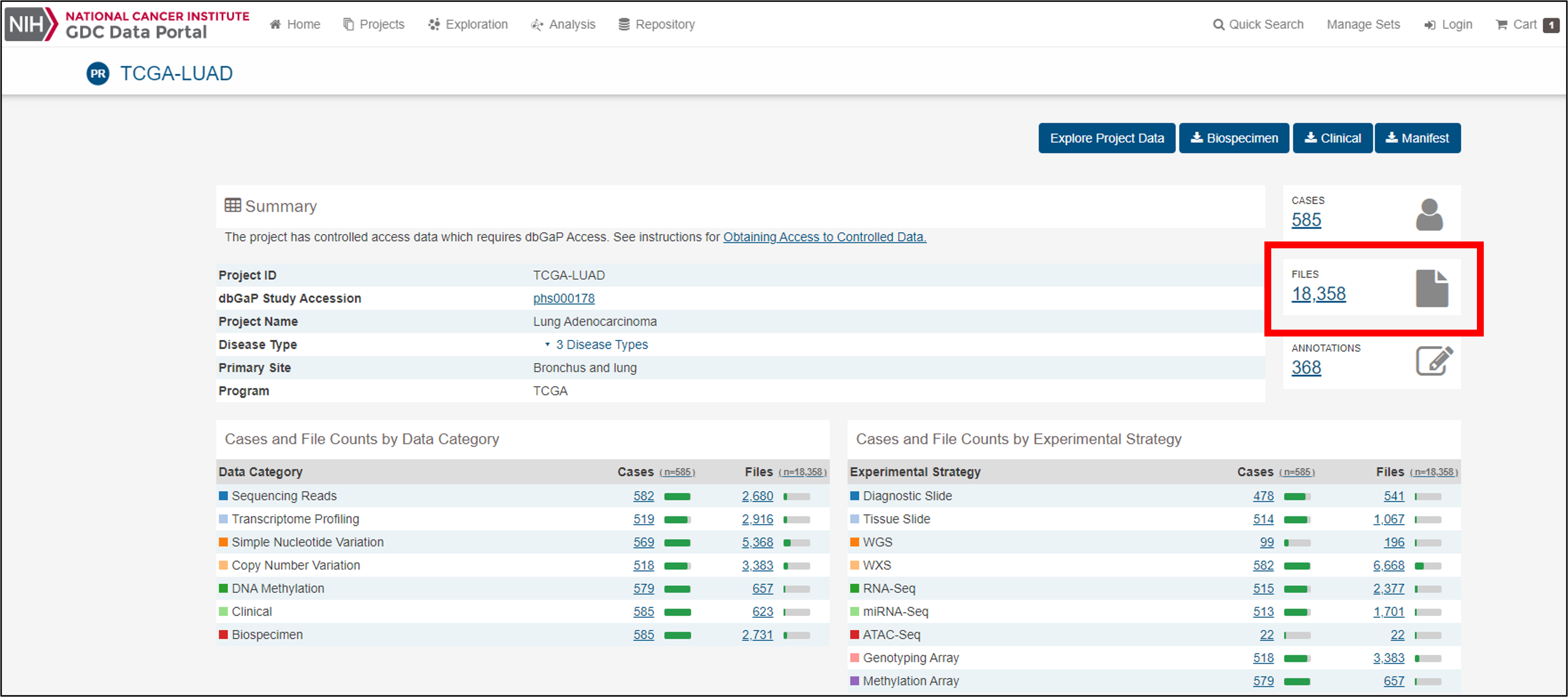Click the Explore Project Data button

[x=1107, y=138]
